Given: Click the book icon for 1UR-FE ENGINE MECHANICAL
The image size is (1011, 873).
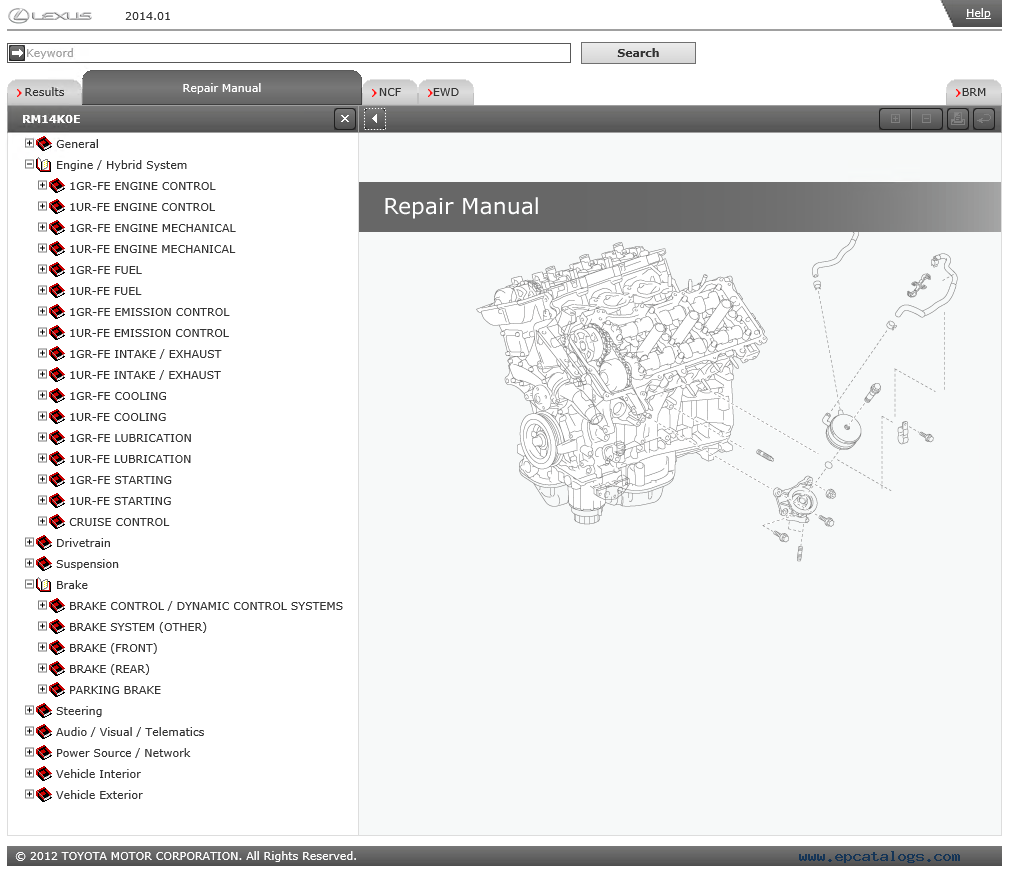Looking at the screenshot, I should click(57, 249).
